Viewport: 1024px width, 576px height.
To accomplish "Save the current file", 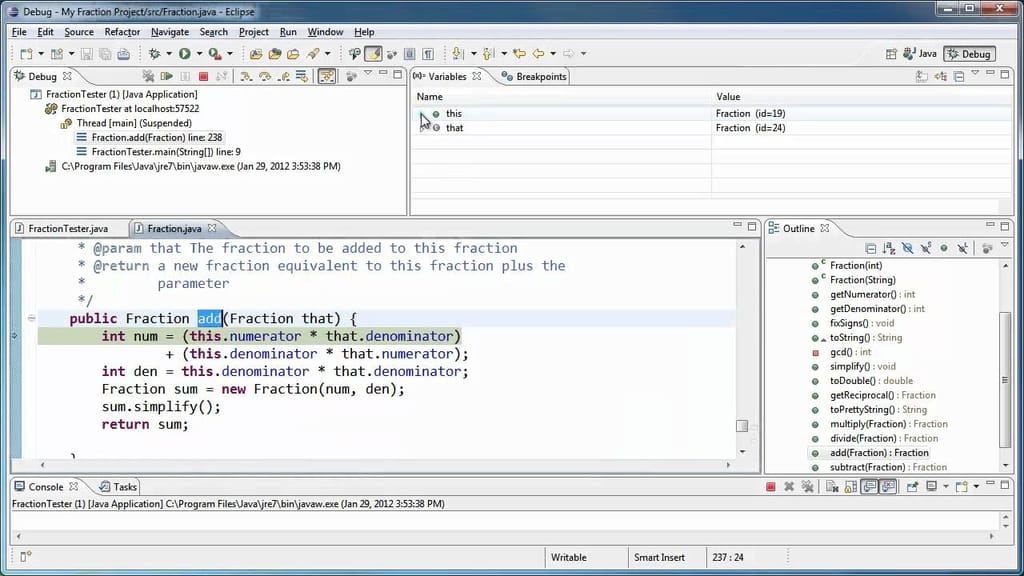I will point(86,53).
